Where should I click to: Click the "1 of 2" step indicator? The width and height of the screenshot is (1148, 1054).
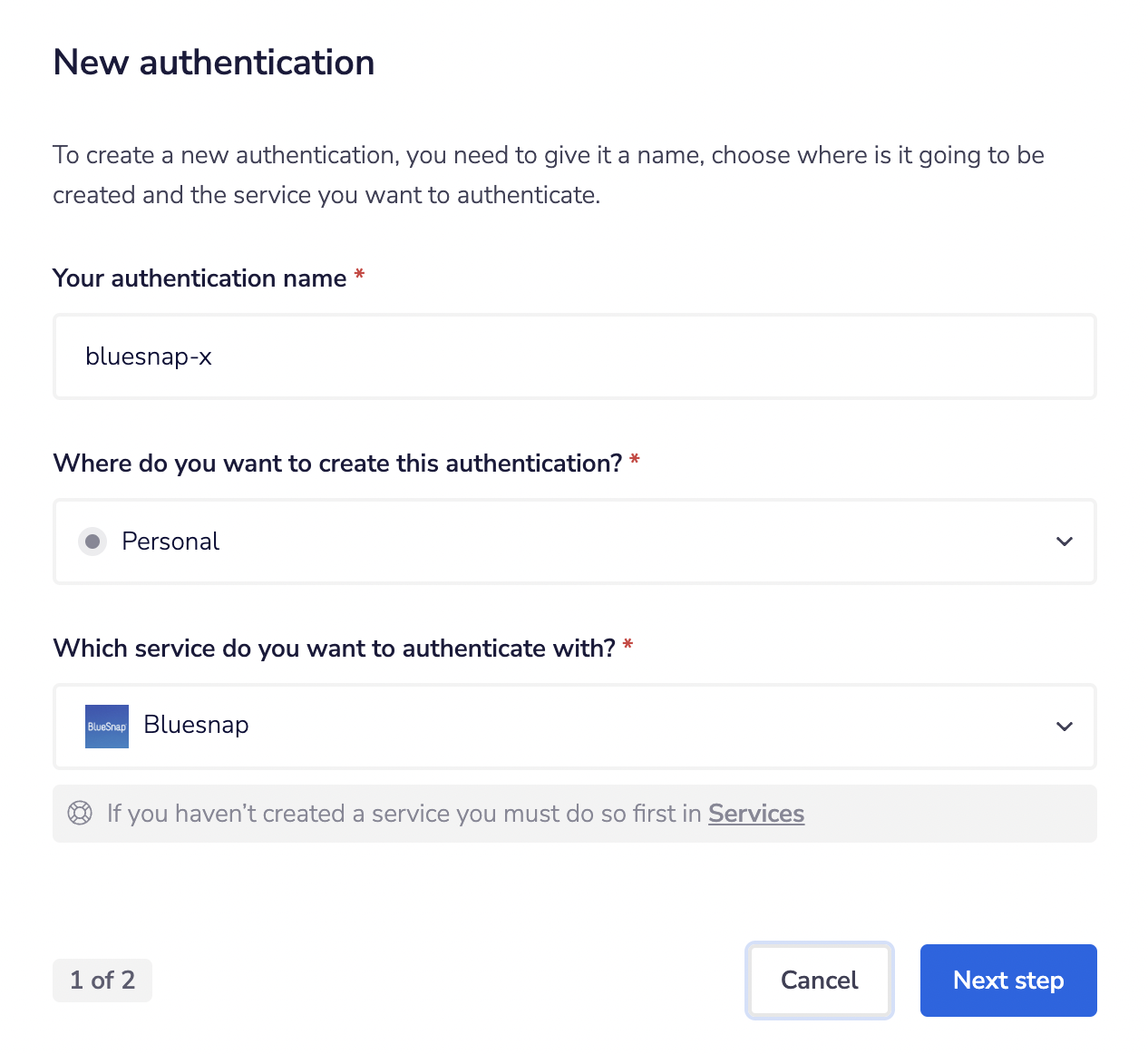(x=102, y=981)
